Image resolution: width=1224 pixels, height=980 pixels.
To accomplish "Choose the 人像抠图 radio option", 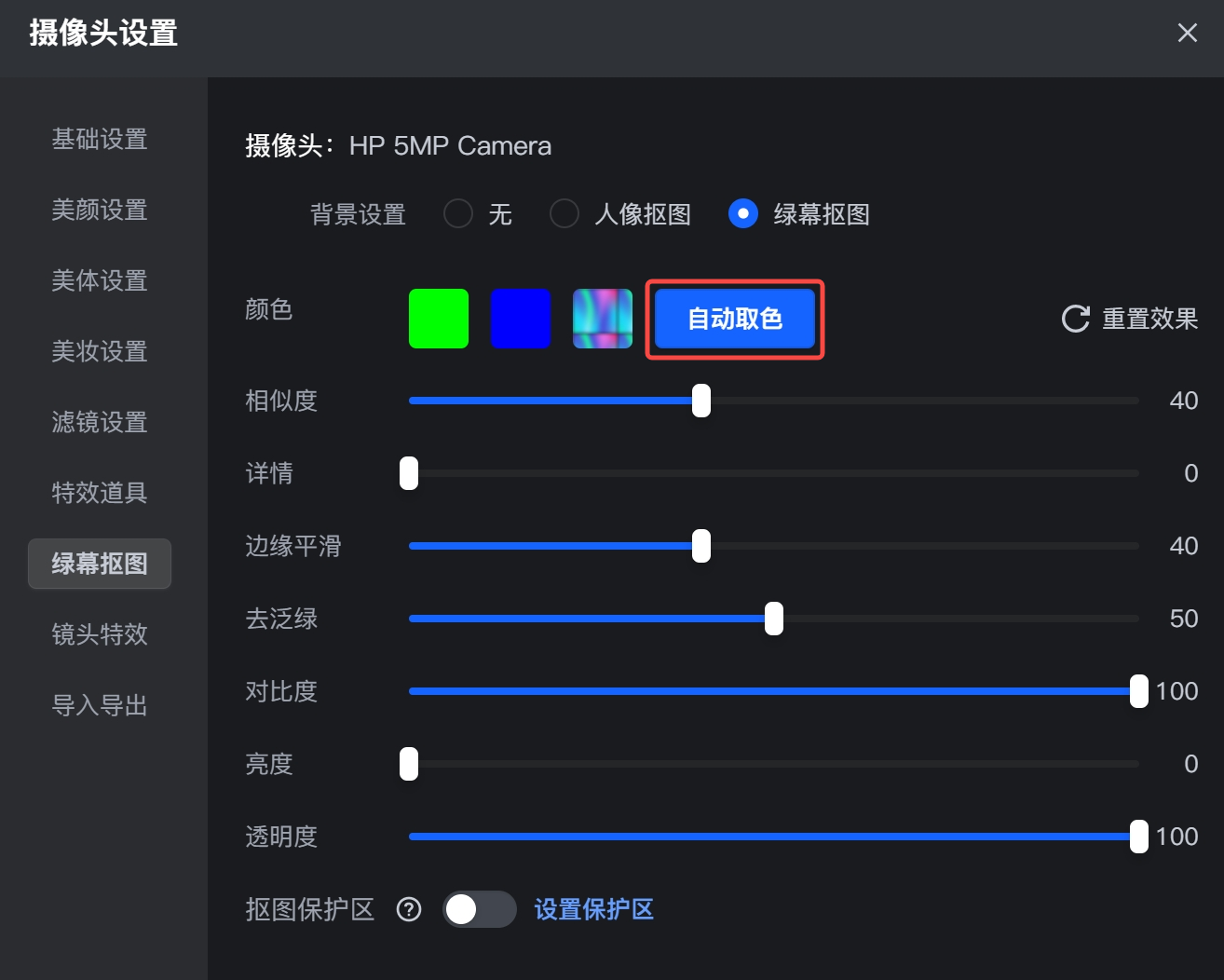I will pos(564,214).
